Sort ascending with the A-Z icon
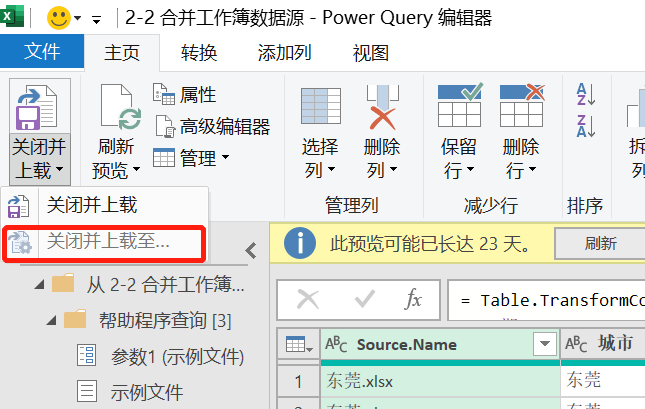645x409 pixels. click(x=586, y=94)
